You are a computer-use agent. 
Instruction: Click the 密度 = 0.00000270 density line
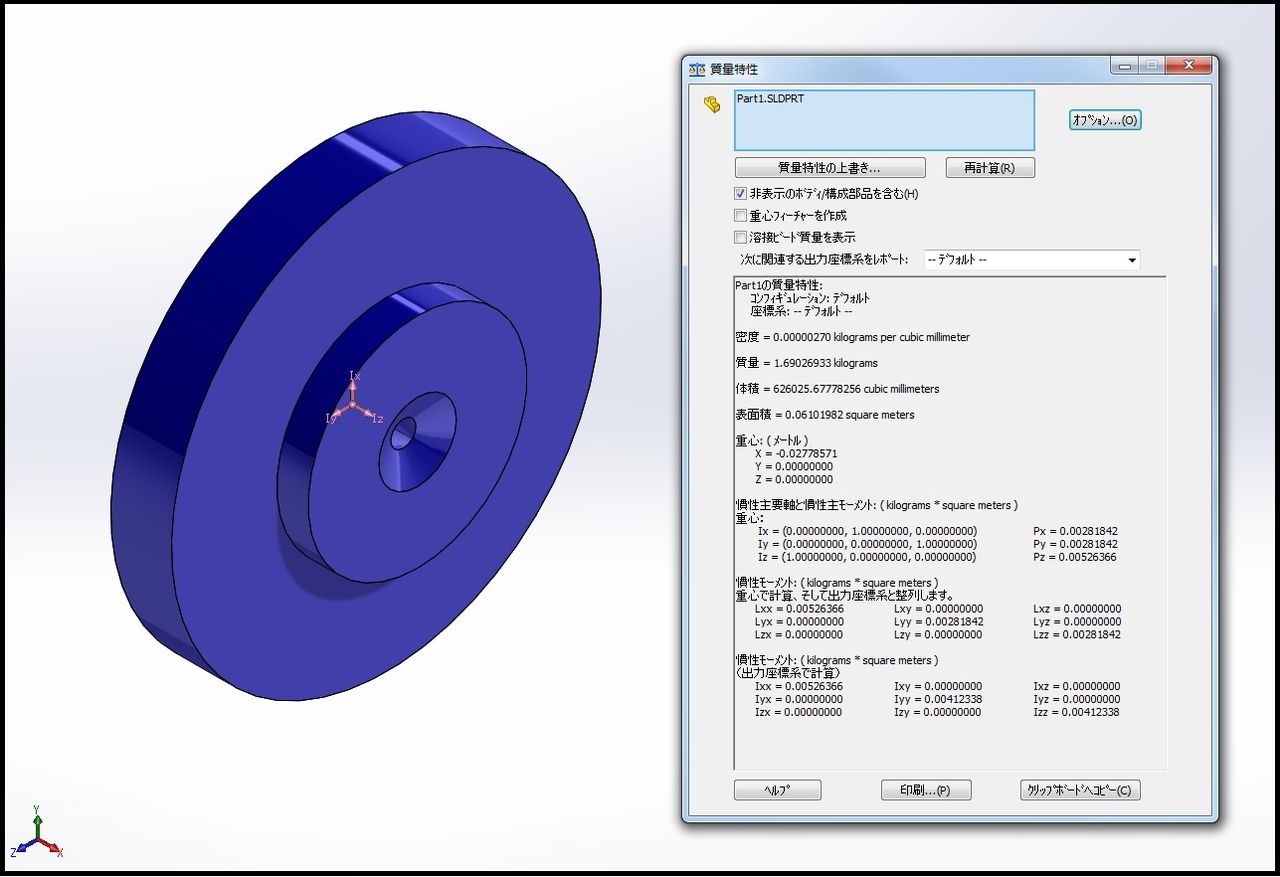click(852, 337)
